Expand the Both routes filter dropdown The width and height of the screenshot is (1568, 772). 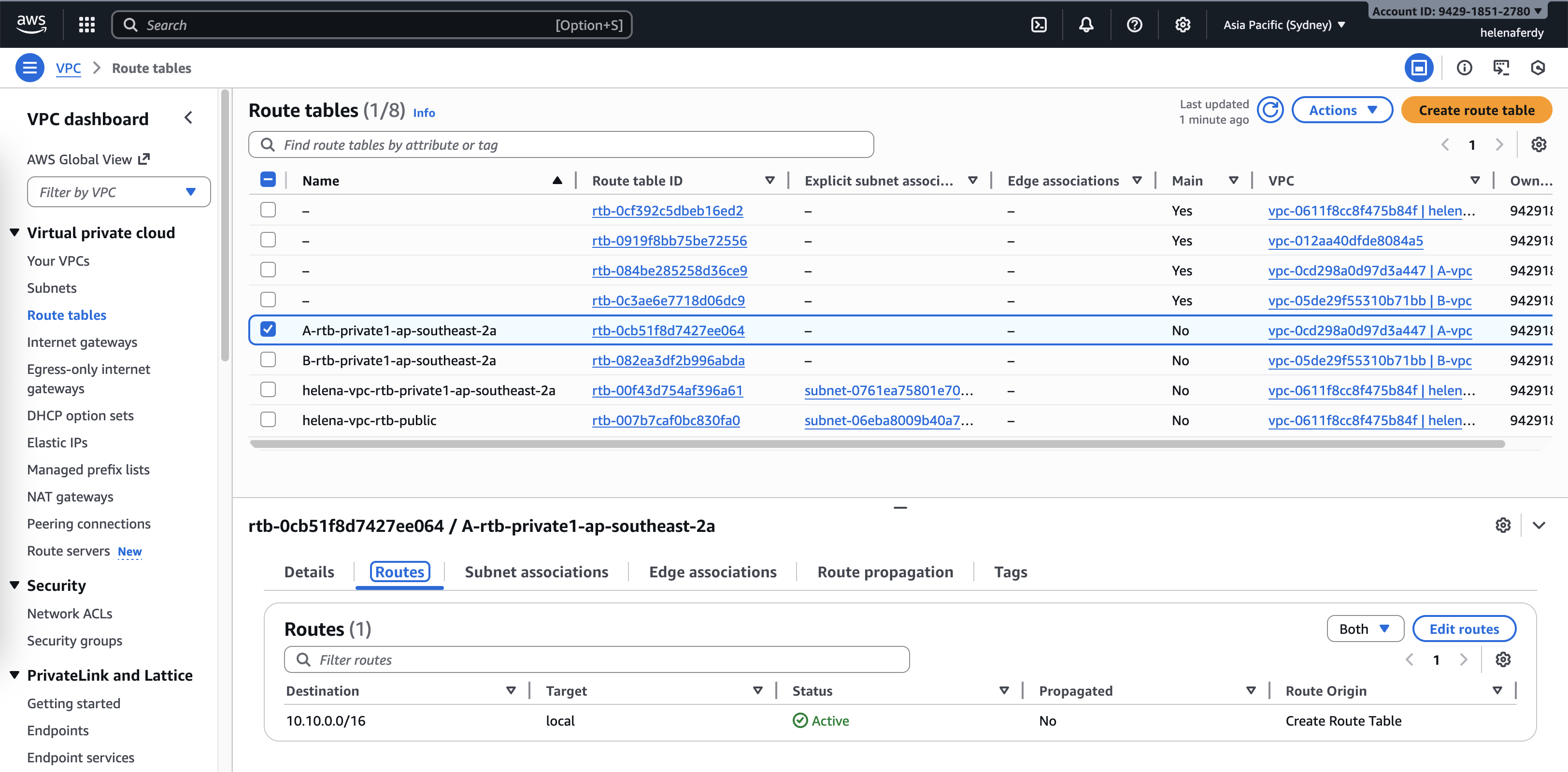pyautogui.click(x=1364, y=629)
